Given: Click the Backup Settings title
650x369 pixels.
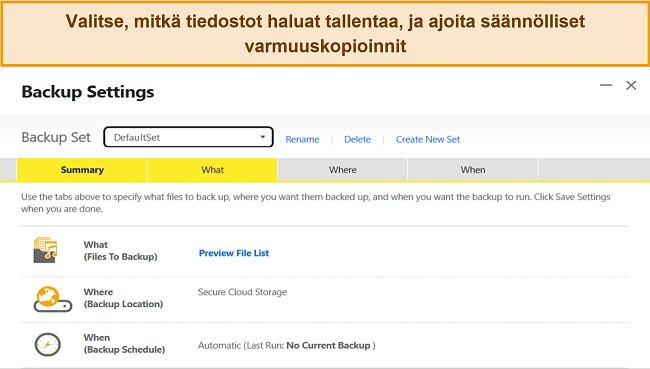Looking at the screenshot, I should [88, 92].
